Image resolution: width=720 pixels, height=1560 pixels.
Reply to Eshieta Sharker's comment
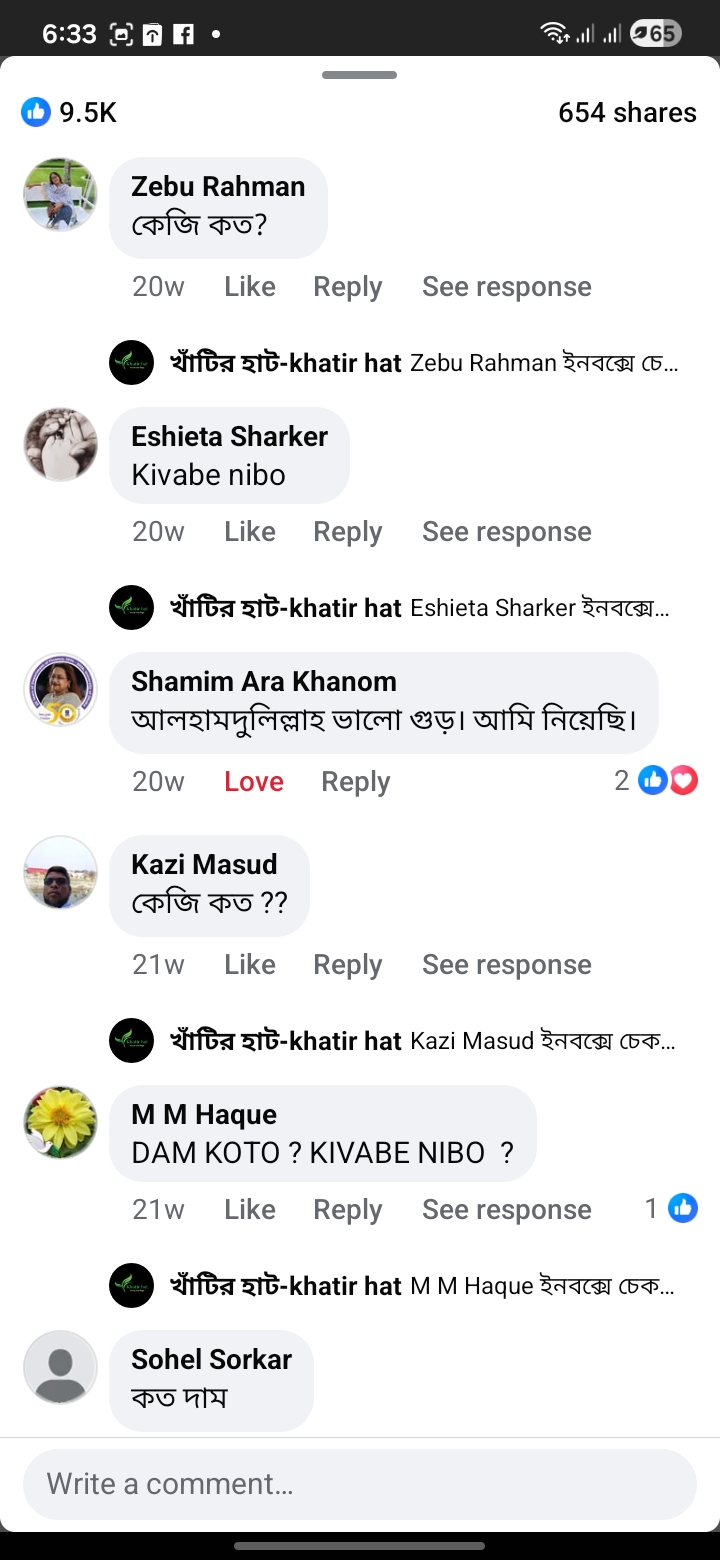347,532
